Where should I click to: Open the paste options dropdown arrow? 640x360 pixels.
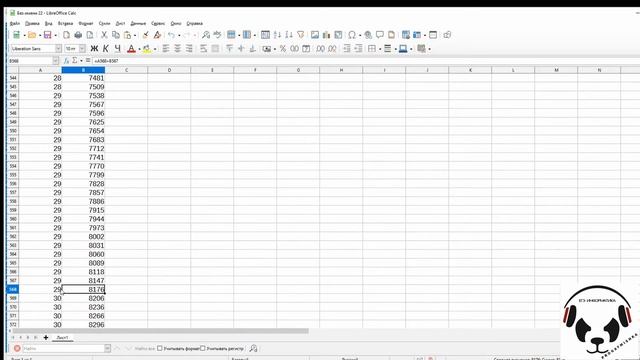click(135, 36)
